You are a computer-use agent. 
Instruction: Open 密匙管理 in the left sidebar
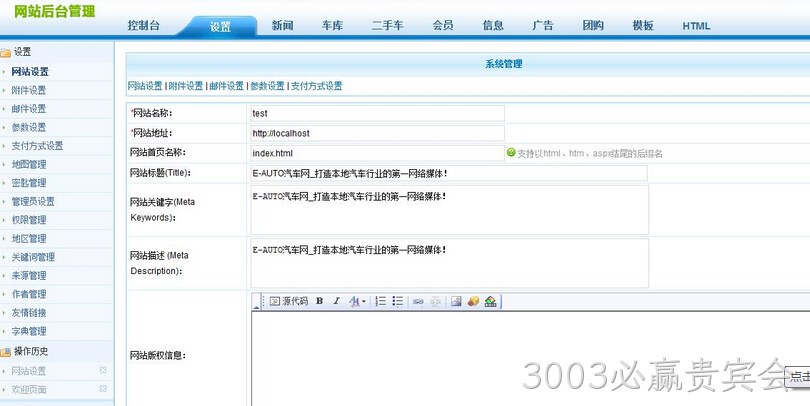[x=29, y=183]
